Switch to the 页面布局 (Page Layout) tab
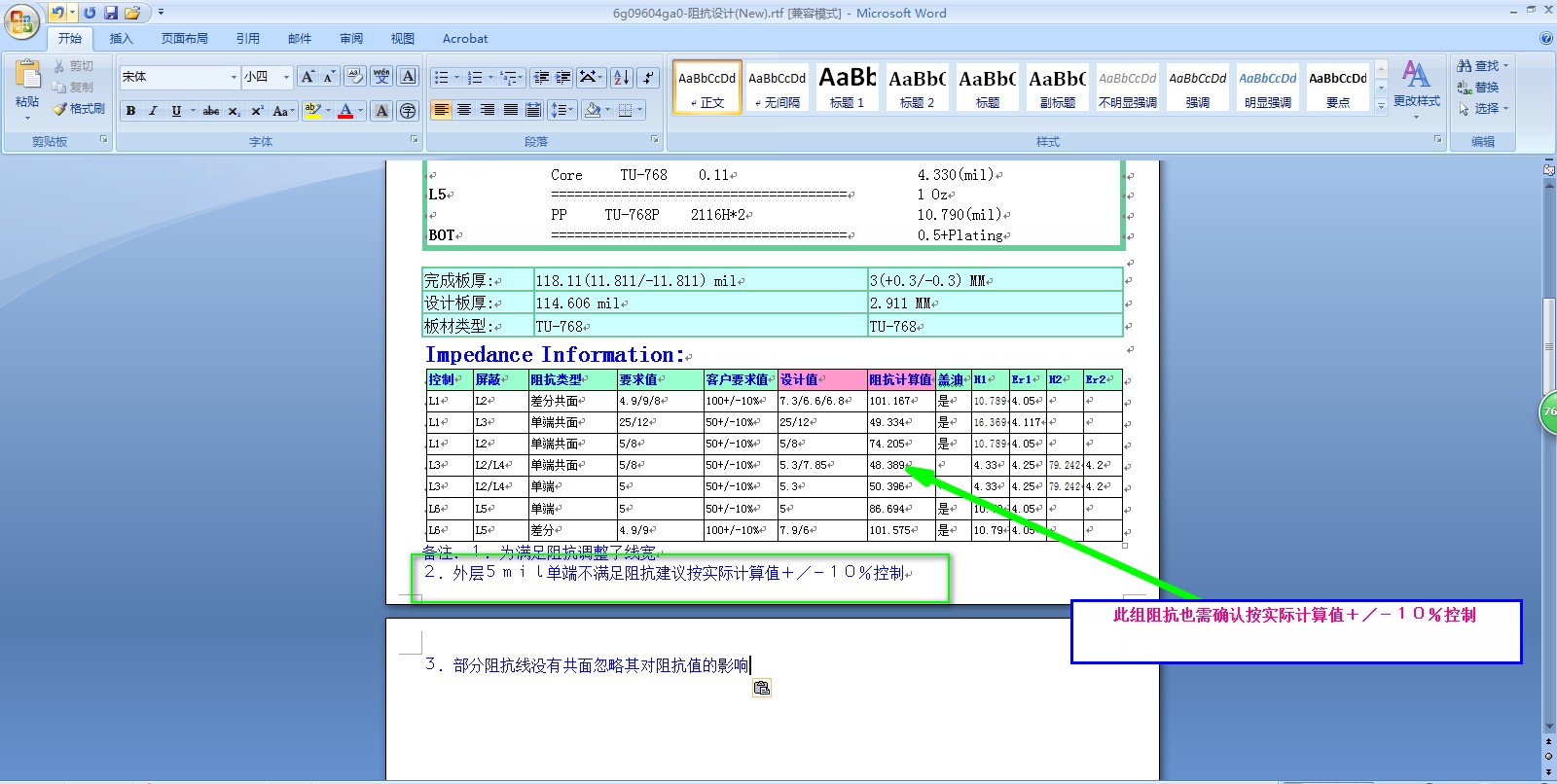The width and height of the screenshot is (1557, 784). (x=185, y=39)
